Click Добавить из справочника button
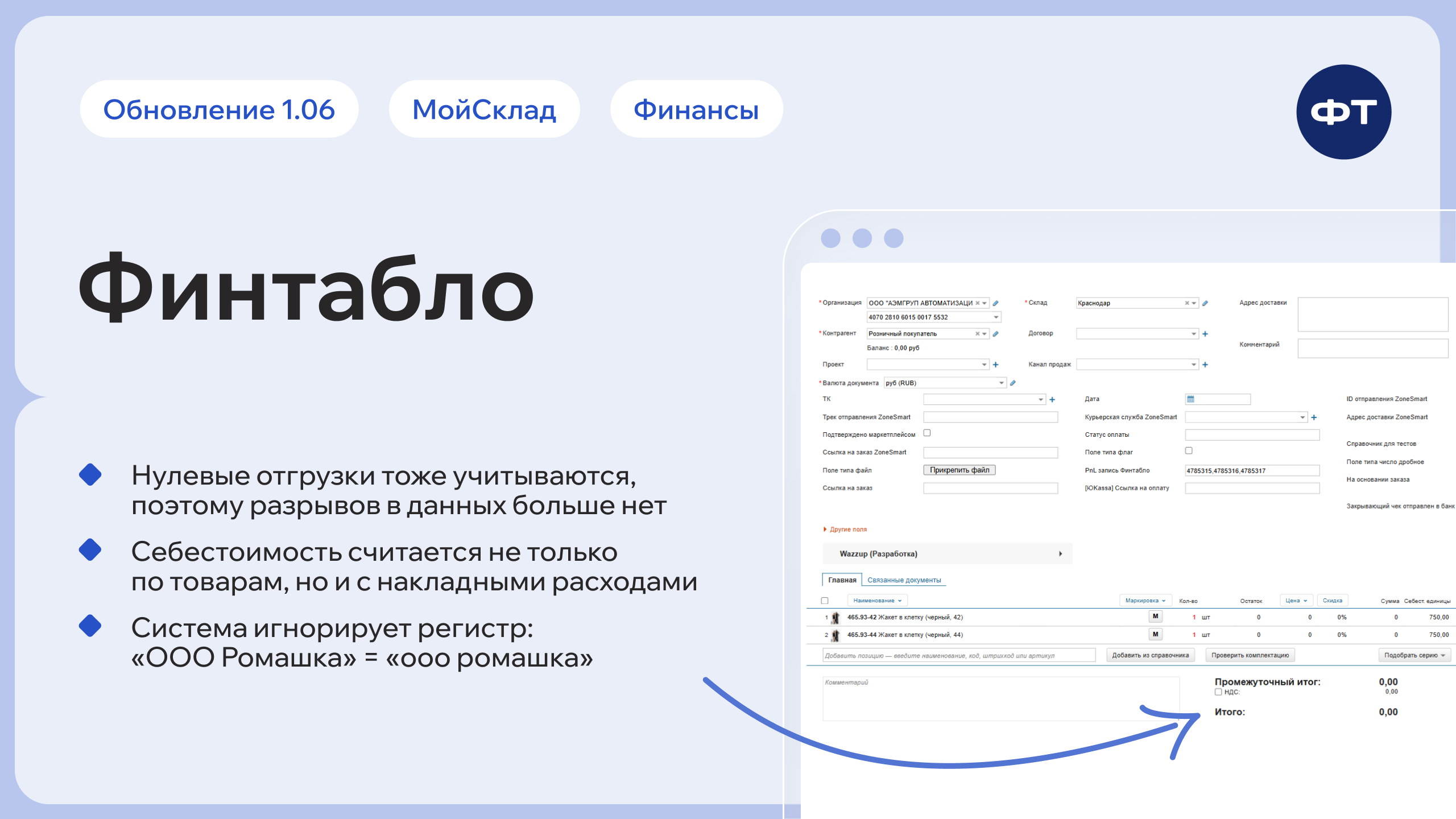Image resolution: width=1456 pixels, height=819 pixels. [x=1150, y=655]
